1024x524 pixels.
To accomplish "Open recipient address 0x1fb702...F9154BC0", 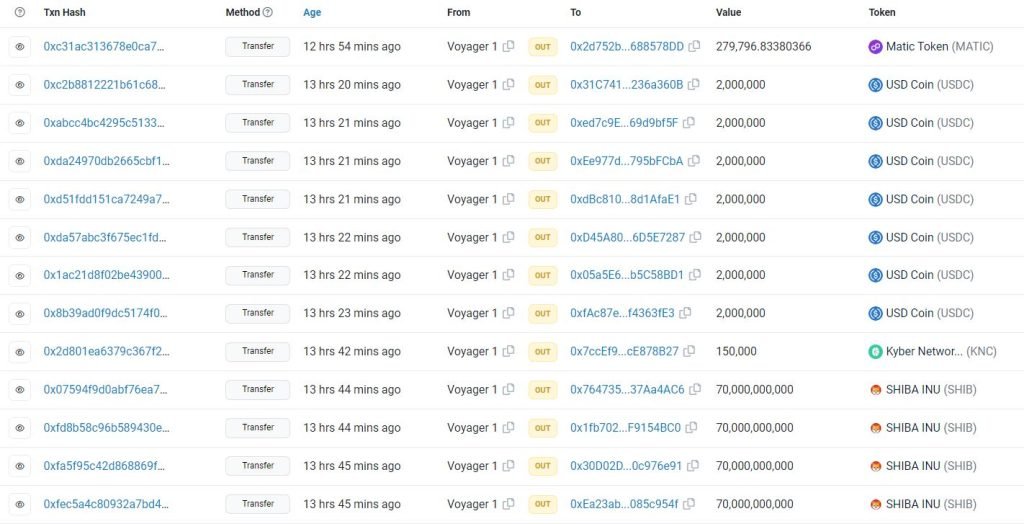I will click(x=626, y=428).
